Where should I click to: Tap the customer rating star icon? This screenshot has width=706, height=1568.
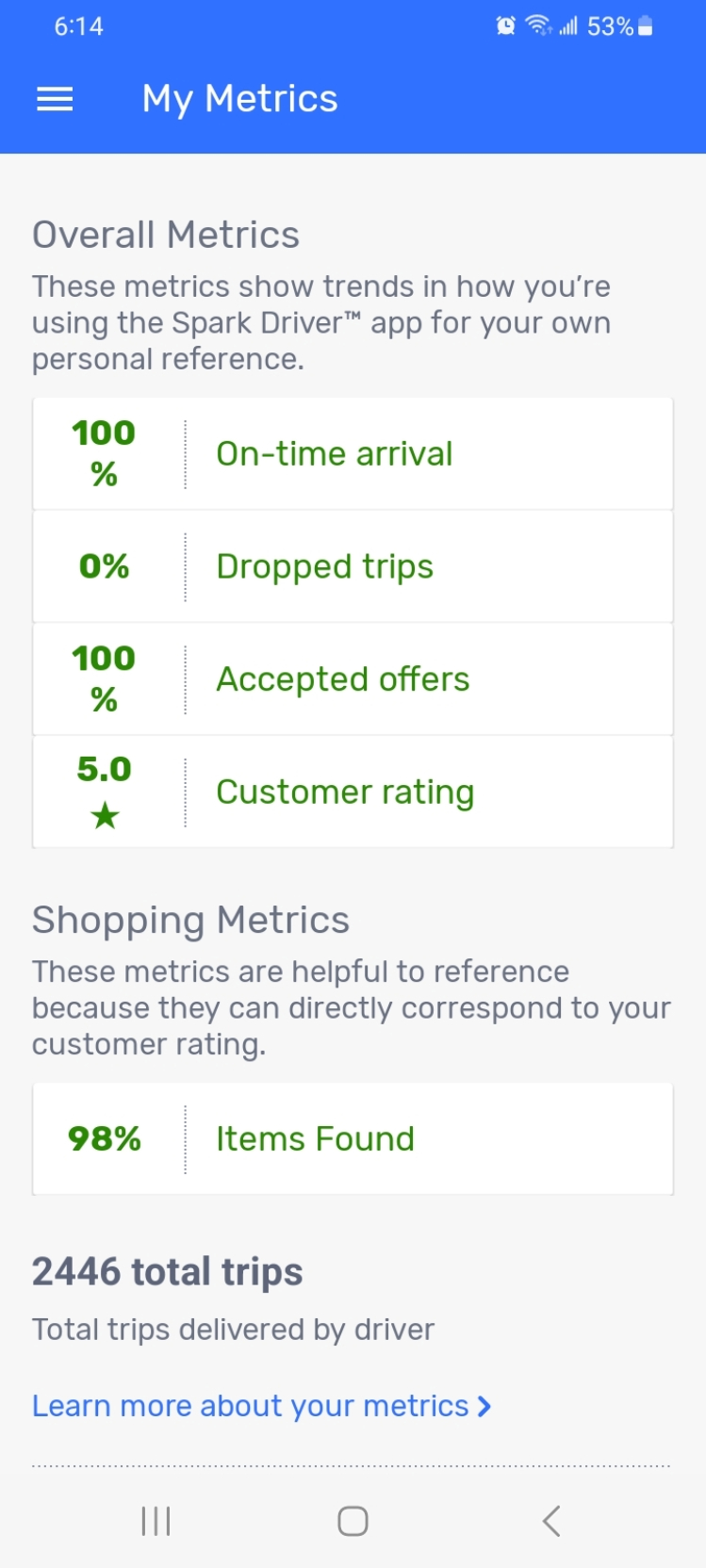pos(105,815)
